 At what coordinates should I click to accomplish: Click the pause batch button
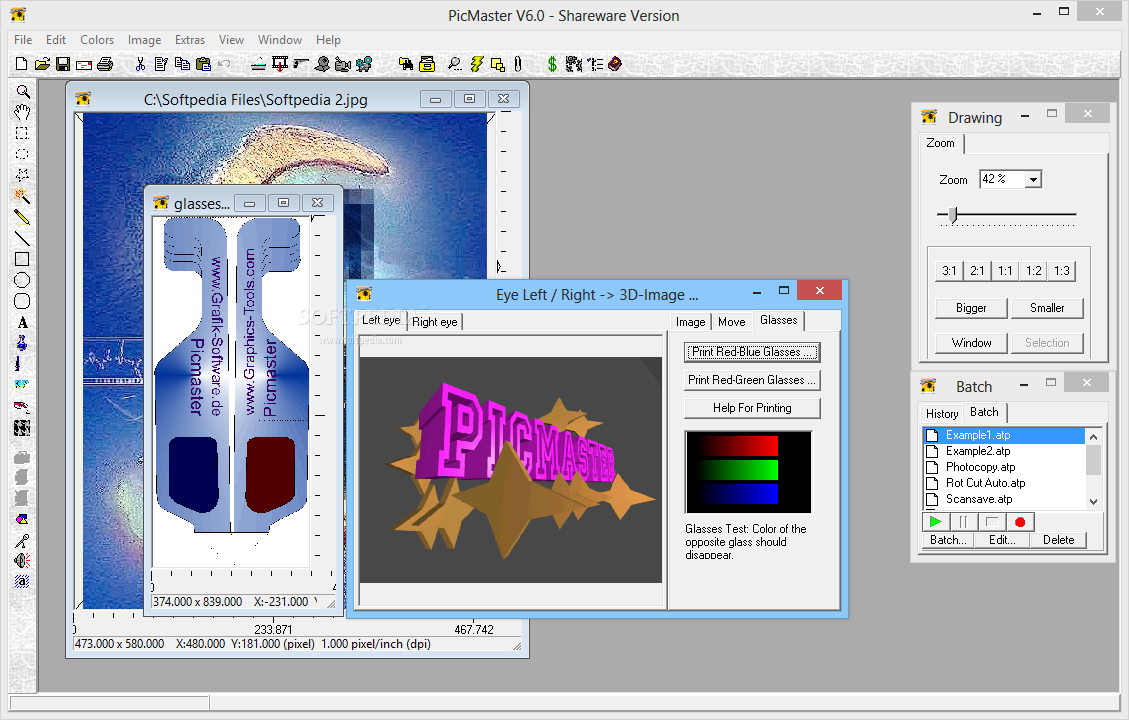pos(963,521)
